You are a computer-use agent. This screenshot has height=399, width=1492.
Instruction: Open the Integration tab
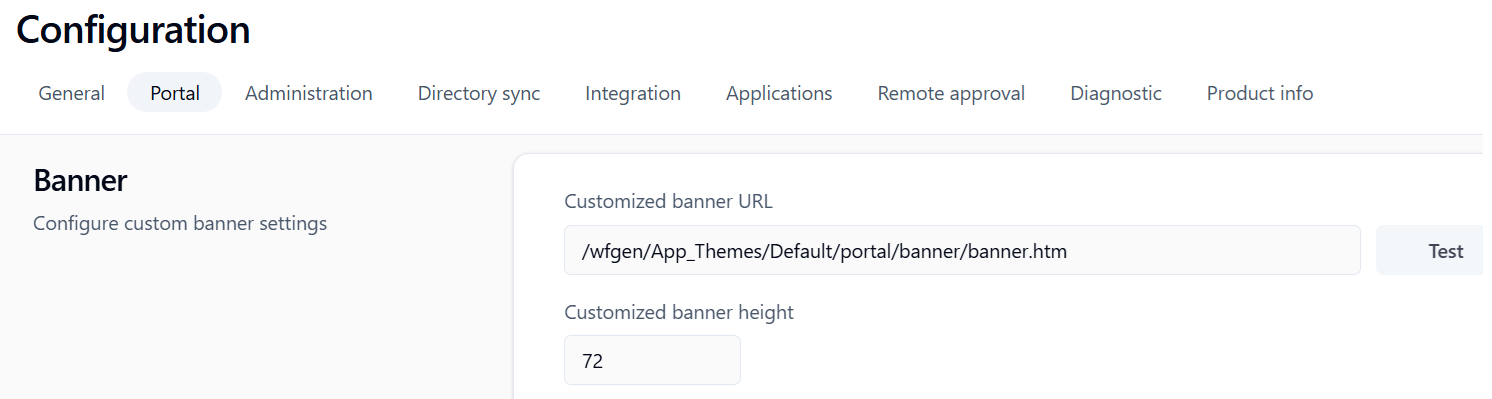coord(633,93)
